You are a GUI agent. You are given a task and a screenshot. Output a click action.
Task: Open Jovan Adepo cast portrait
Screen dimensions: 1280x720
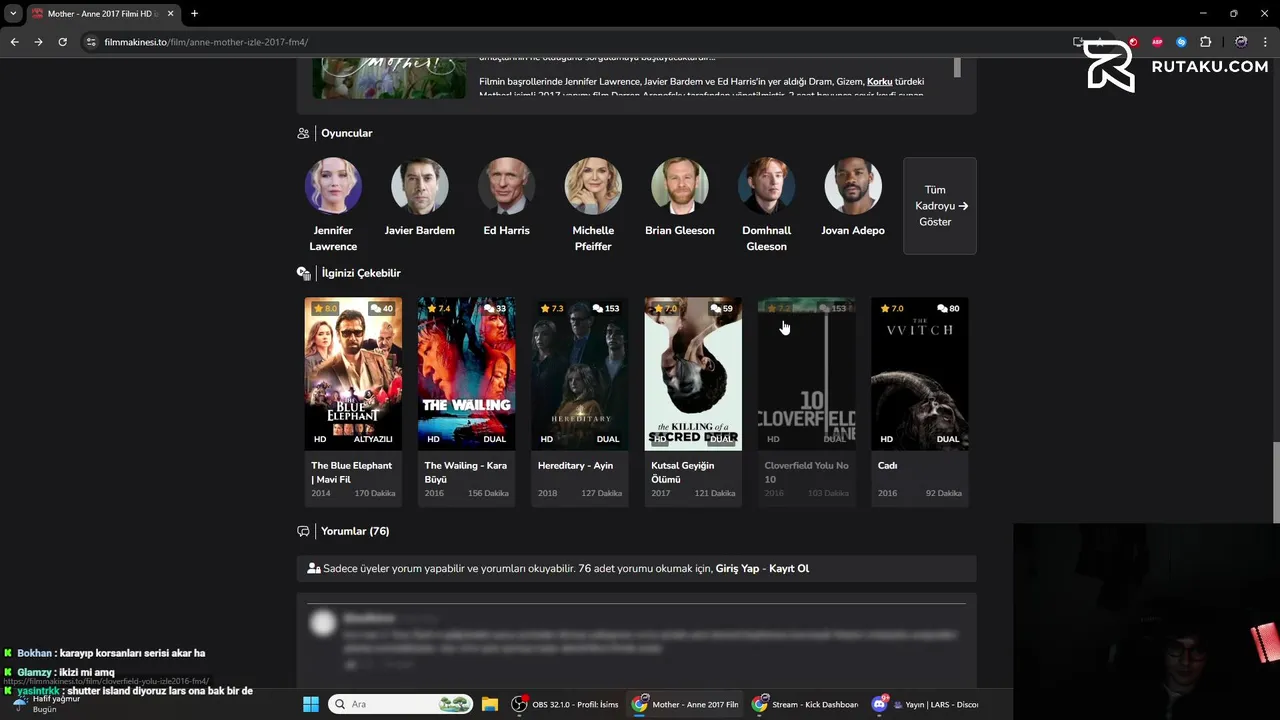(853, 186)
